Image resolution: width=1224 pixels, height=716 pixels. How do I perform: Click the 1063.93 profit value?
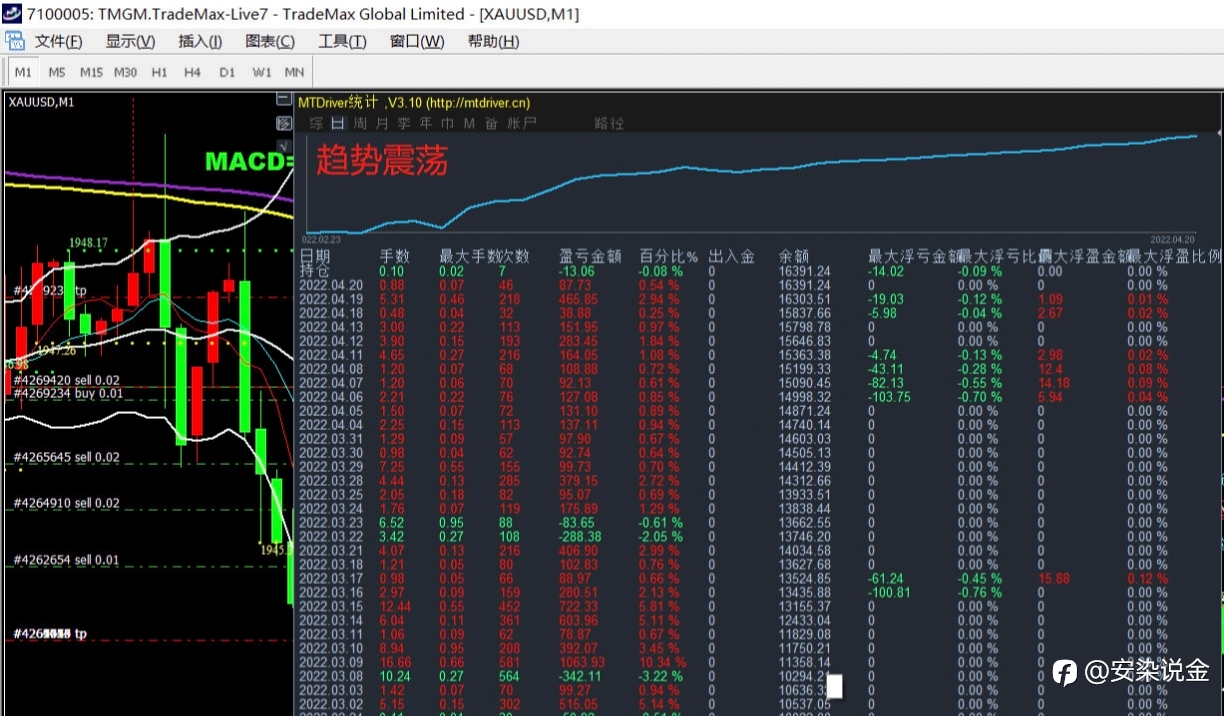(x=583, y=663)
